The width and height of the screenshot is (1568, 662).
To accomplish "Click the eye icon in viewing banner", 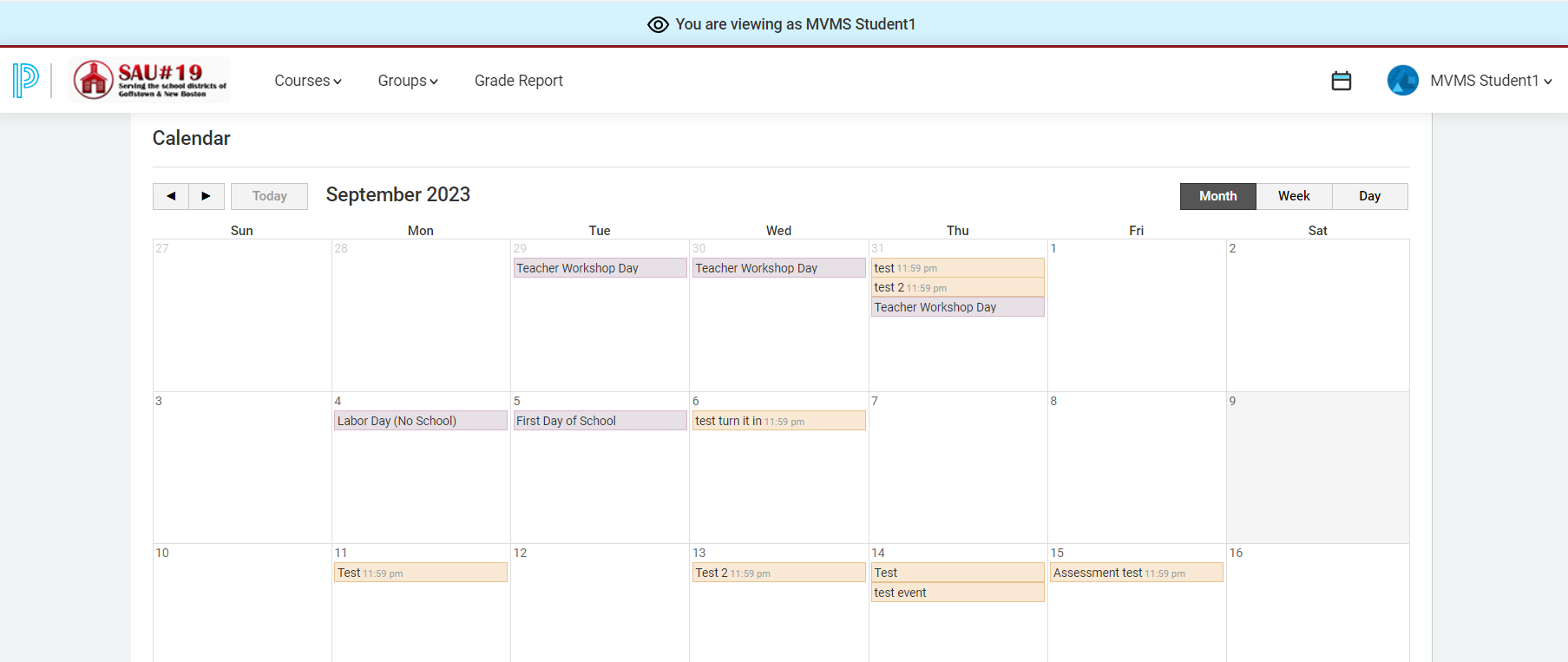I will point(658,24).
